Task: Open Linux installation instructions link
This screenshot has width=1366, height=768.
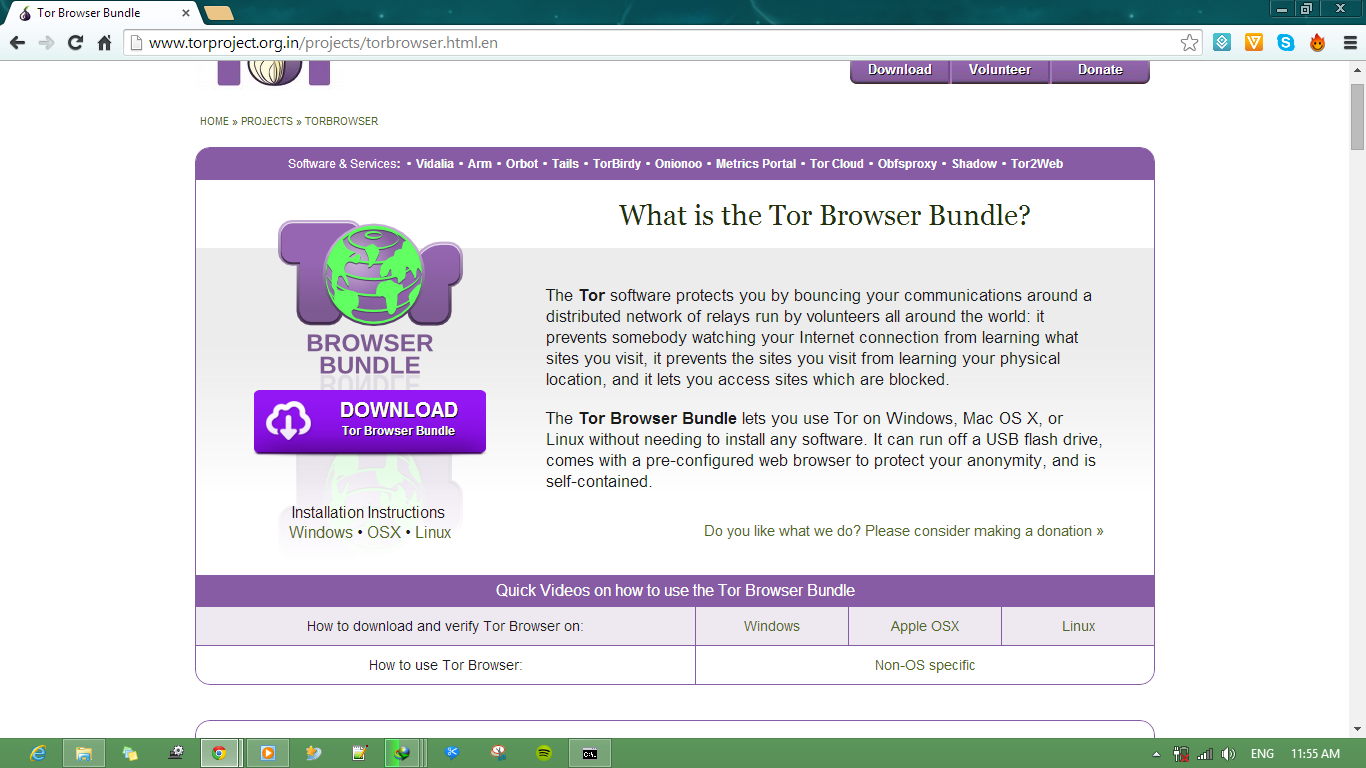Action: click(x=433, y=533)
